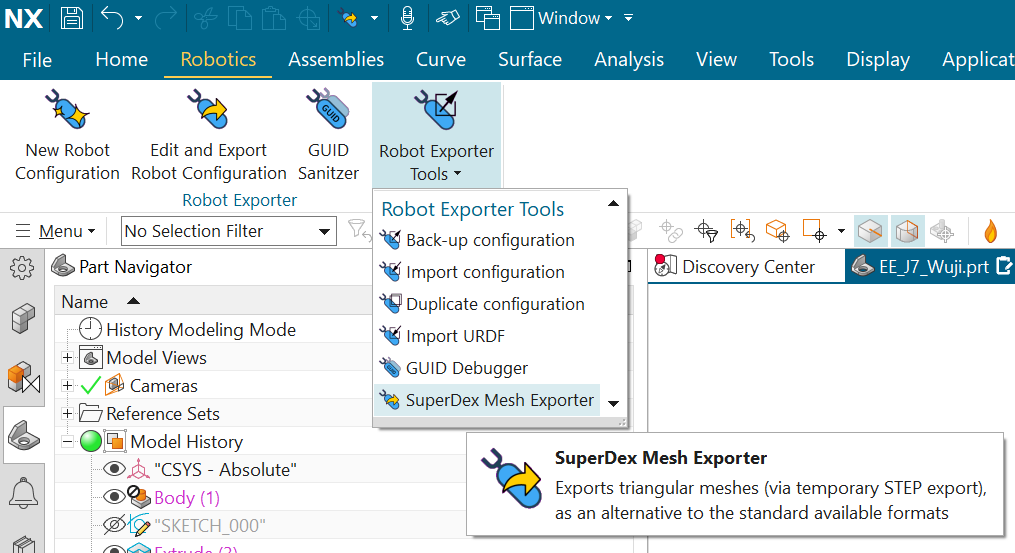1015x553 pixels.
Task: Toggle visibility eye of CSYS - Absolute
Action: (115, 469)
